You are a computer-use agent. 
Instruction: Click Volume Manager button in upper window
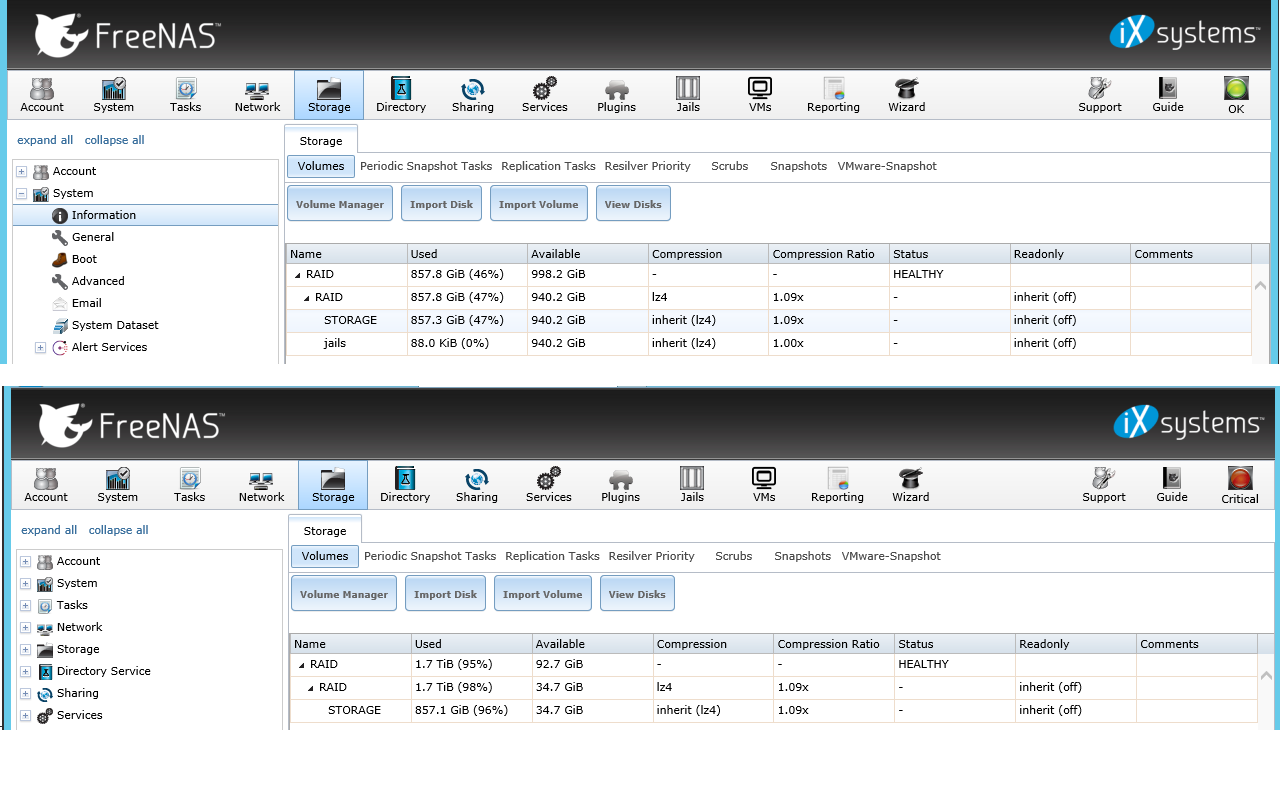(340, 204)
